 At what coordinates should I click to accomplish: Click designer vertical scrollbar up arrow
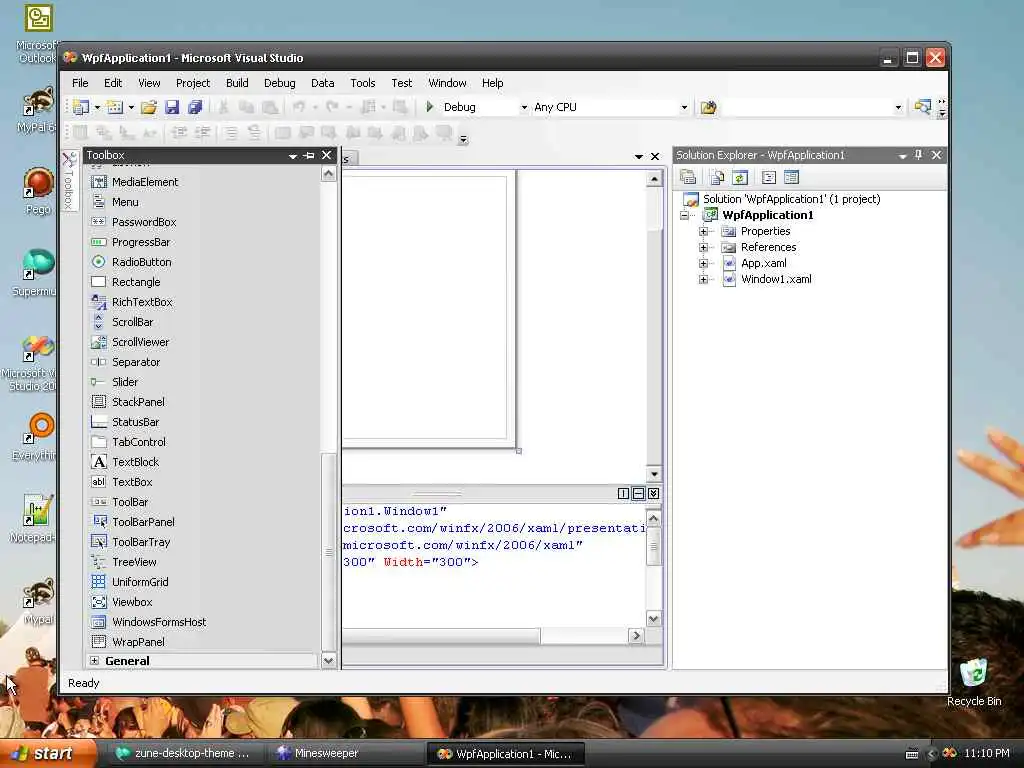pyautogui.click(x=654, y=179)
